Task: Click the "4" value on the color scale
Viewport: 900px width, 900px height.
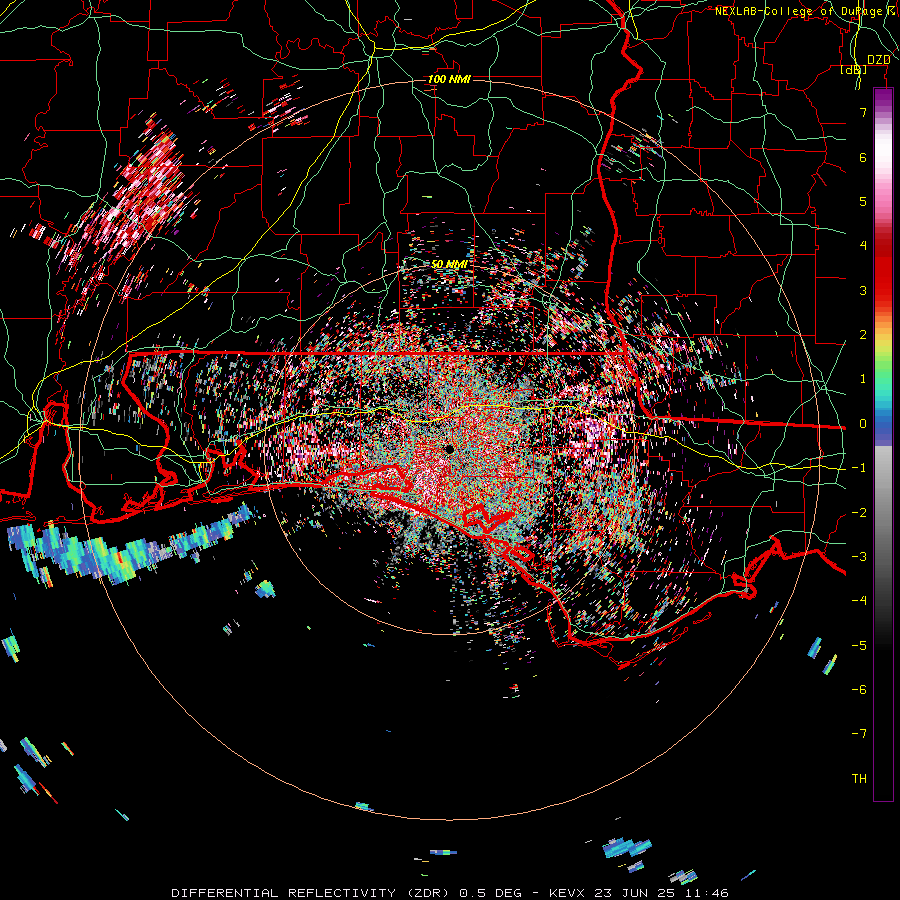Action: tap(863, 246)
